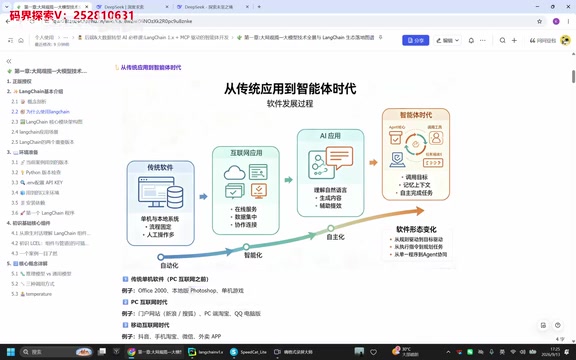Viewport: 576px width, 360px height.
Task: Open the Windows Start menu
Action: pos(11,352)
